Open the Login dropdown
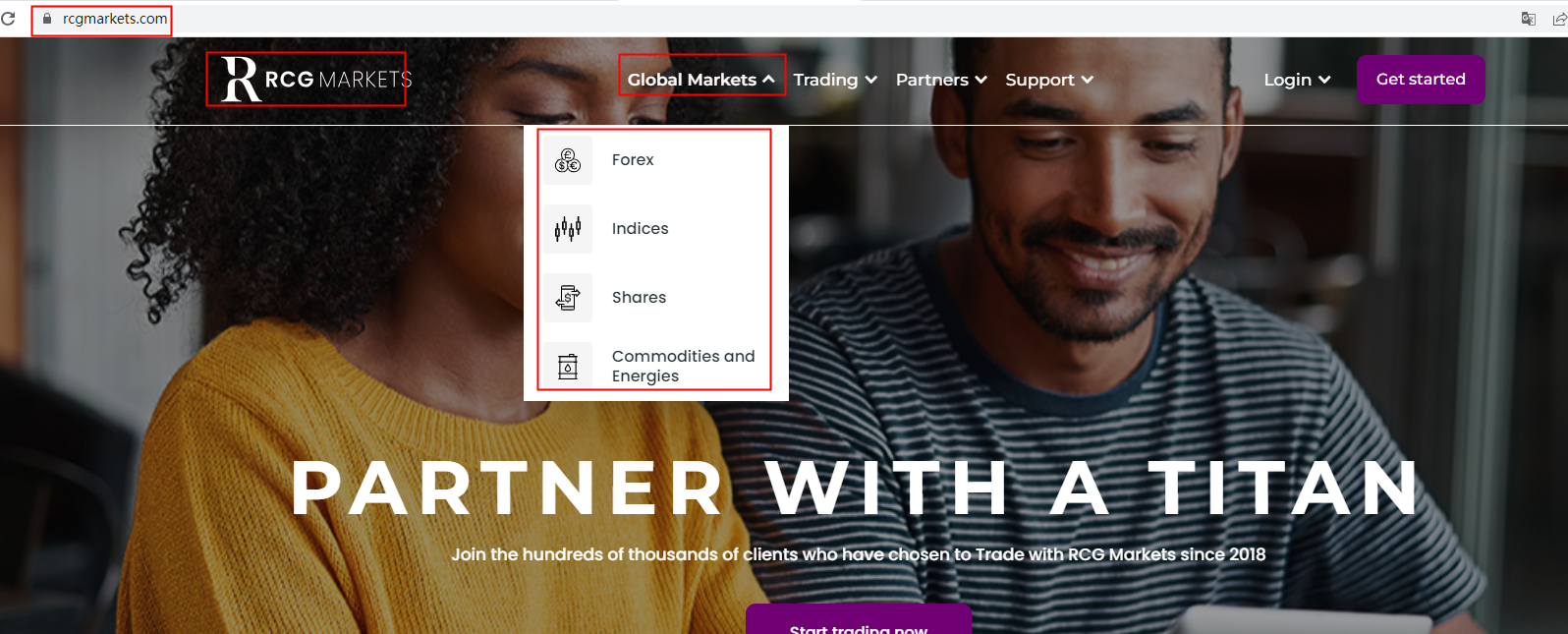The height and width of the screenshot is (634, 1568). [x=1297, y=80]
